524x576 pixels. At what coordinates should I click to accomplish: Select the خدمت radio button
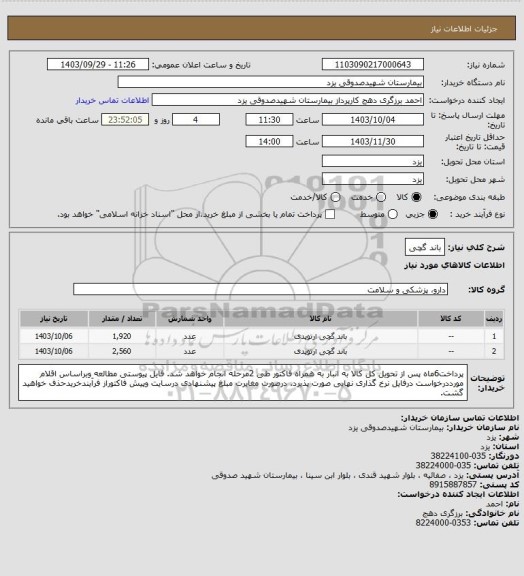click(381, 197)
